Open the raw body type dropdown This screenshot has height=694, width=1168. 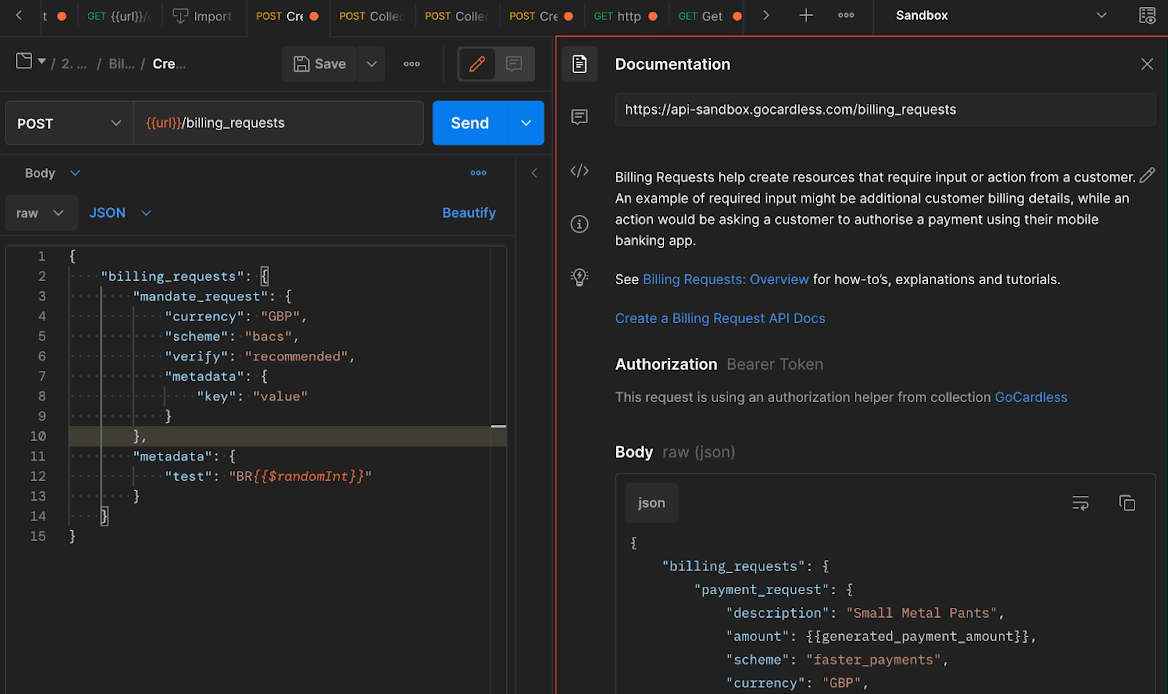point(41,214)
